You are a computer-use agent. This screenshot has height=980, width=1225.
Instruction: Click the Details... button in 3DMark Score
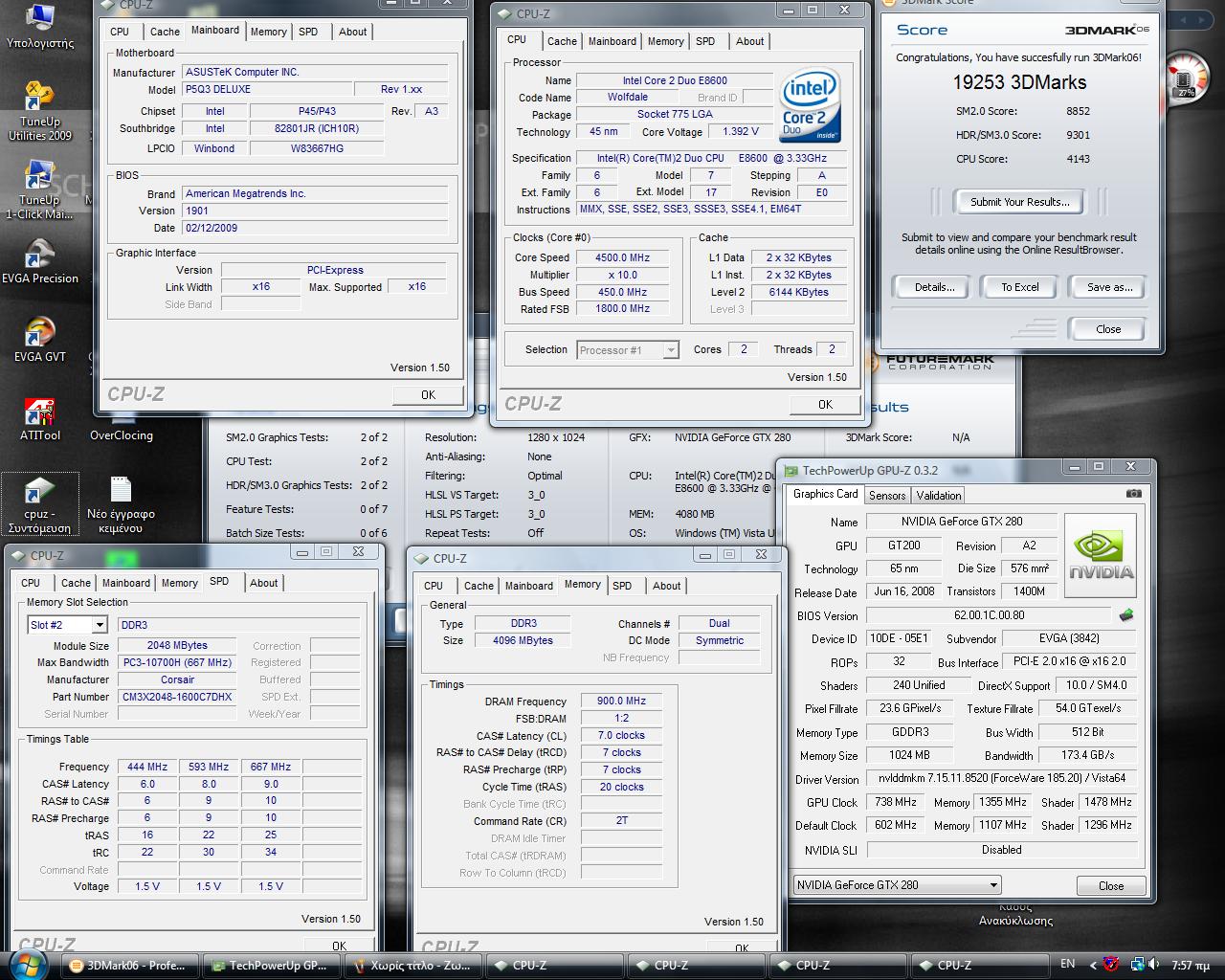click(x=934, y=287)
